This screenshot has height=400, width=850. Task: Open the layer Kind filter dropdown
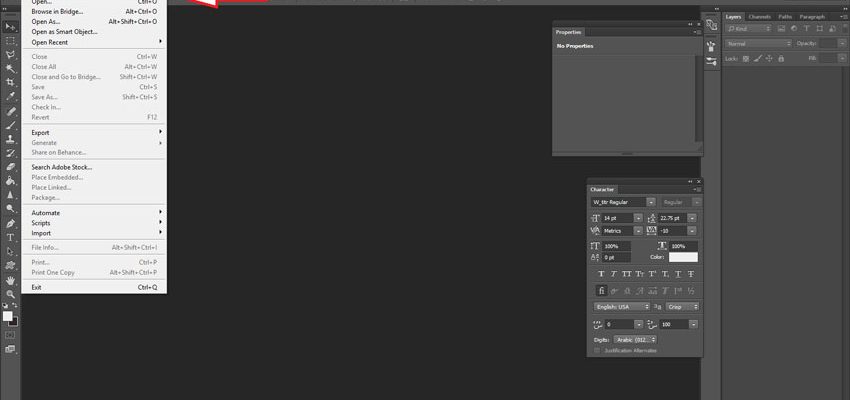coord(749,29)
